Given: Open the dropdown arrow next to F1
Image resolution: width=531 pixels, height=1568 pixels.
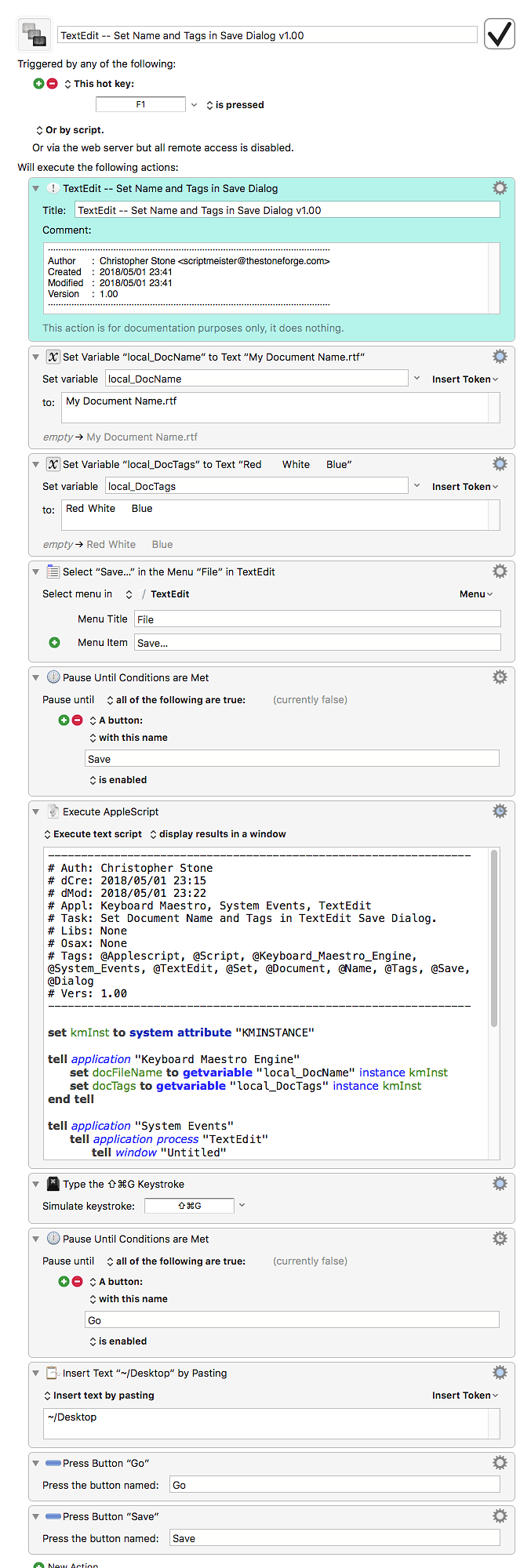Looking at the screenshot, I should (194, 104).
